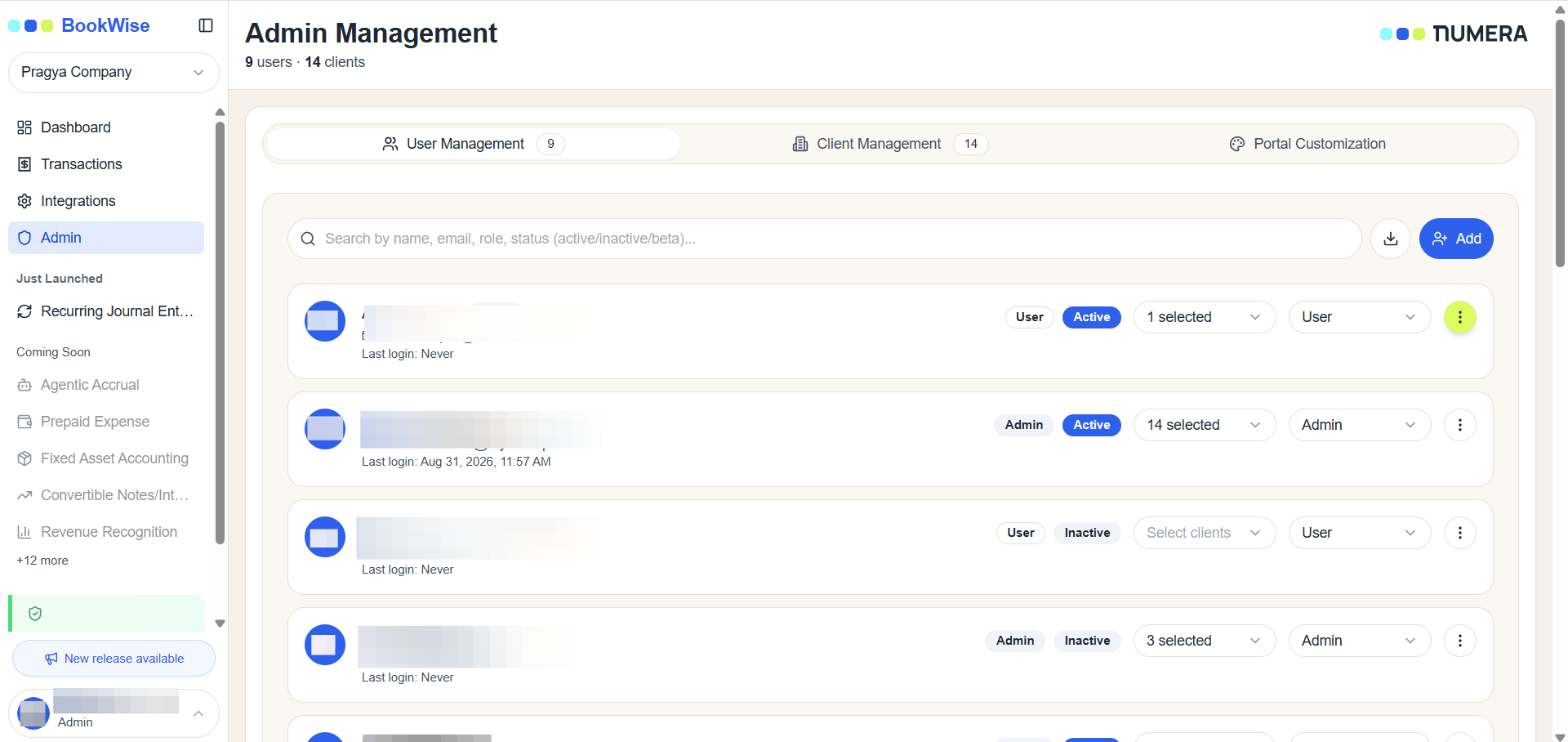
Task: Show the +12 more items
Action: click(x=42, y=561)
